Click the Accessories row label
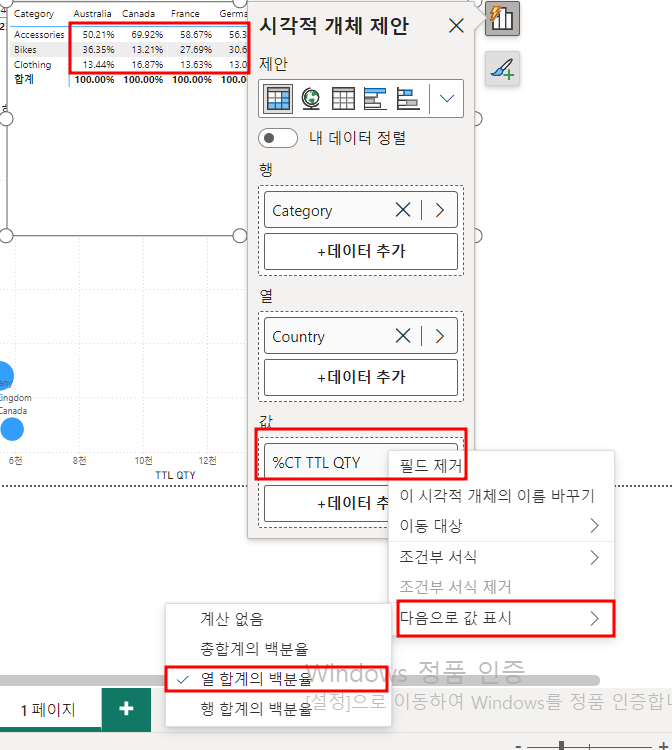 (39, 34)
